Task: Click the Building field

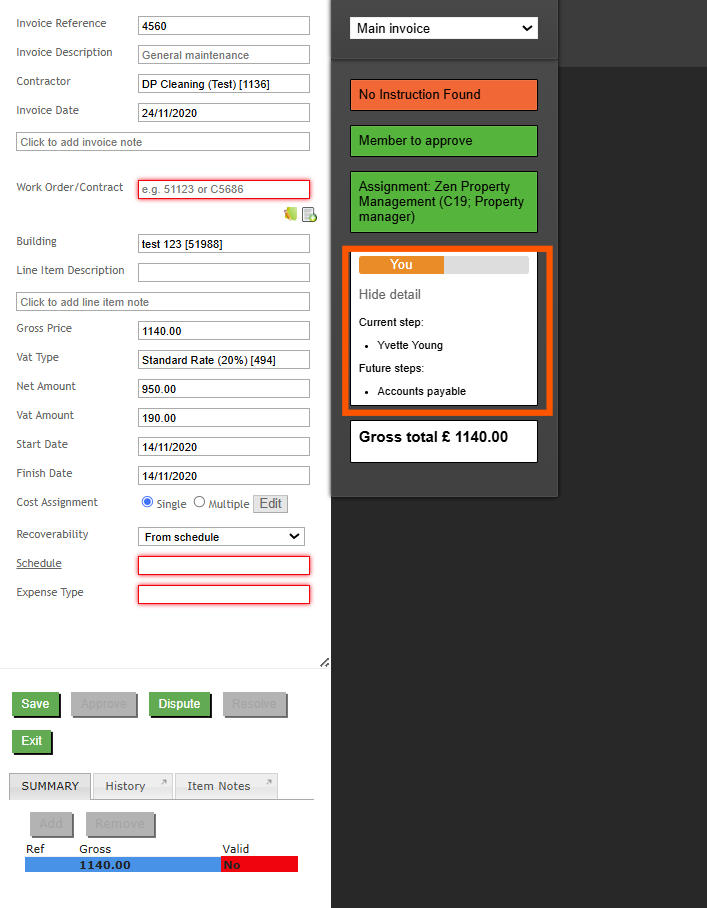Action: pyautogui.click(x=224, y=244)
